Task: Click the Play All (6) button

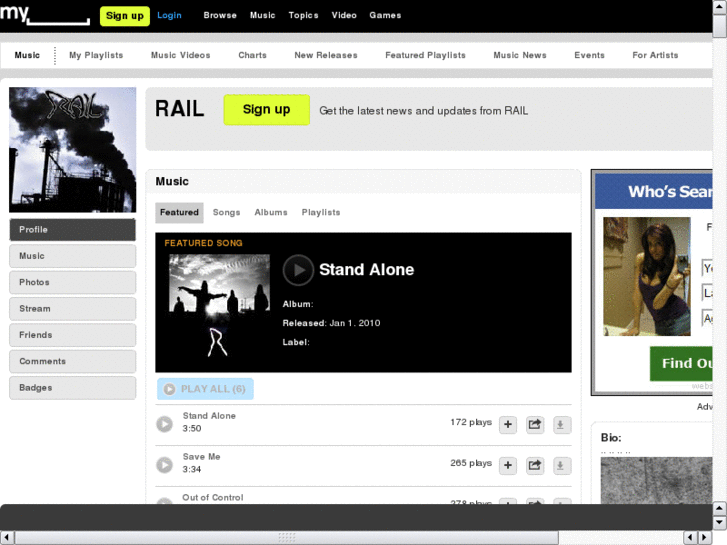Action: [x=205, y=389]
